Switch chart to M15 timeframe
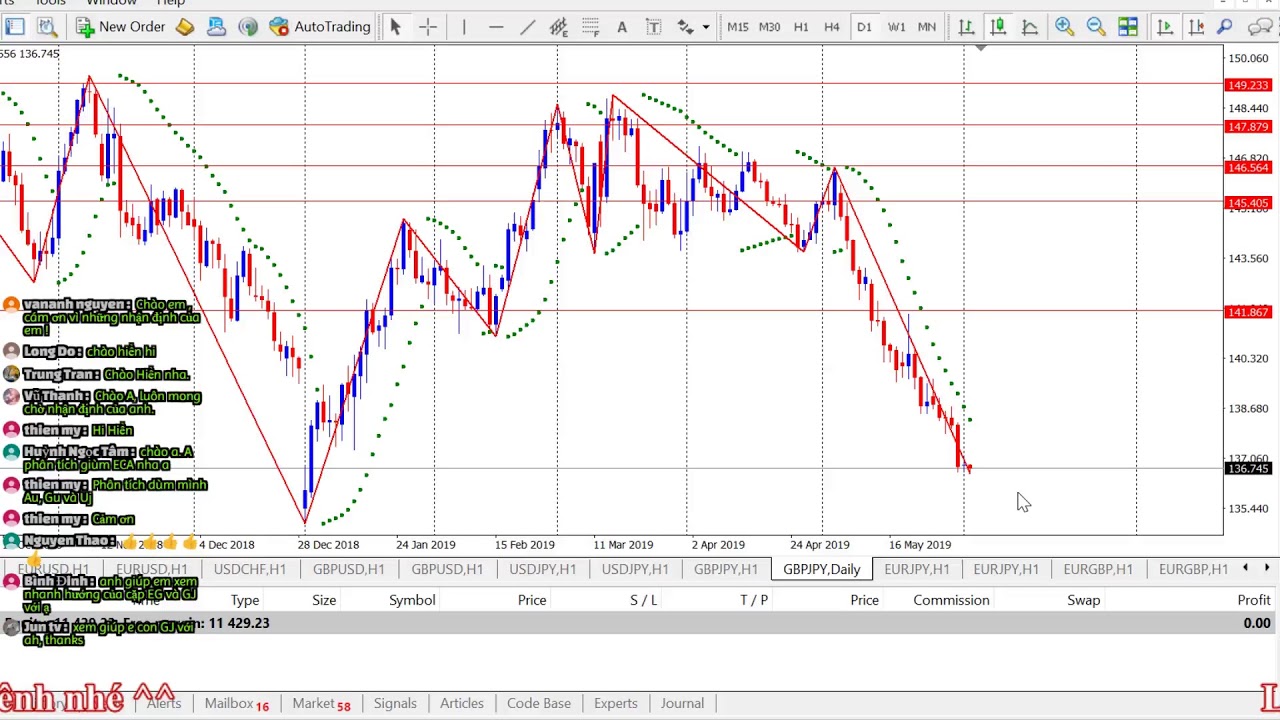The image size is (1280, 720). coord(738,27)
